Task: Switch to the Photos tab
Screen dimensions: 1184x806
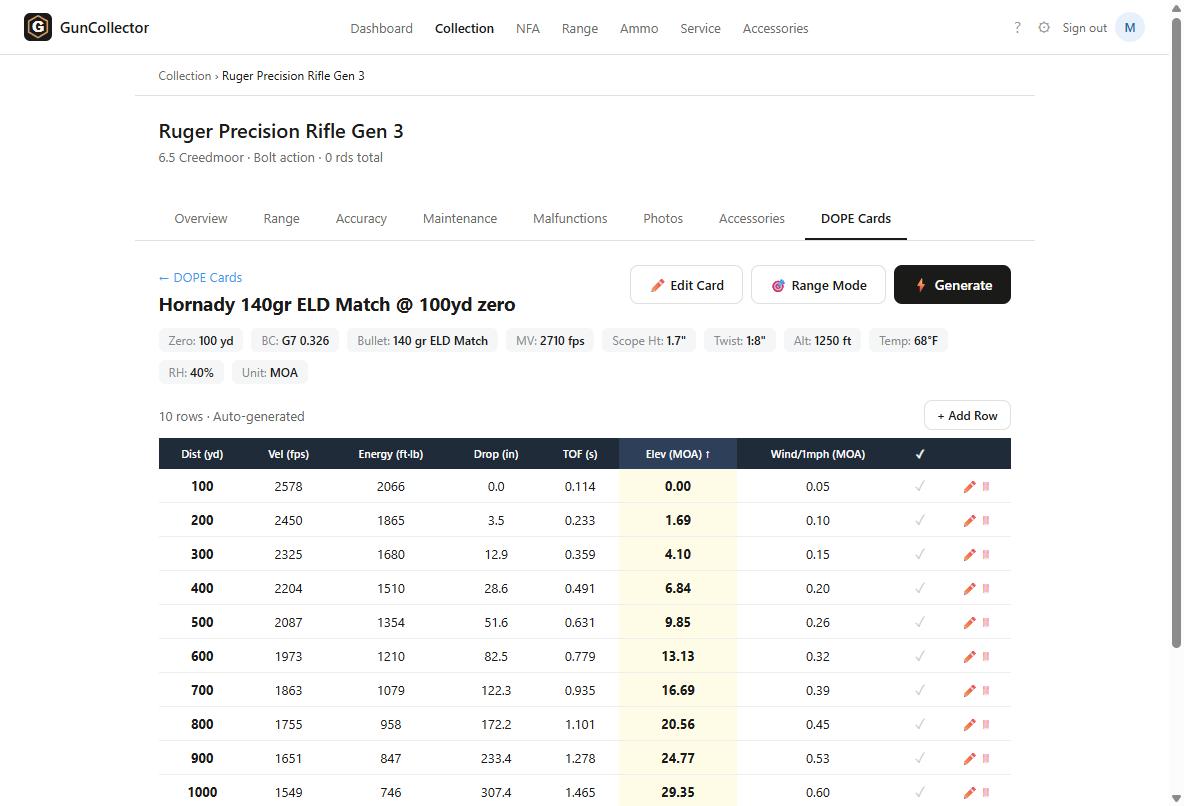Action: [x=663, y=218]
